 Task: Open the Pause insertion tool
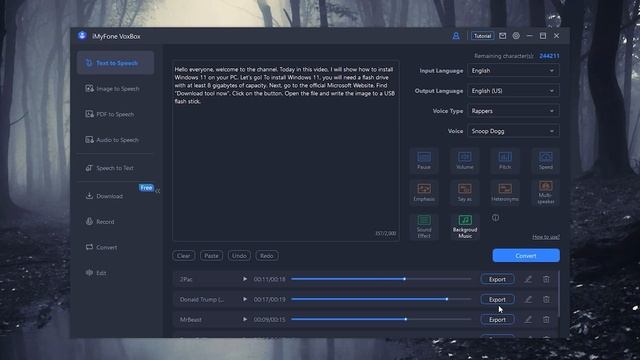click(x=424, y=160)
